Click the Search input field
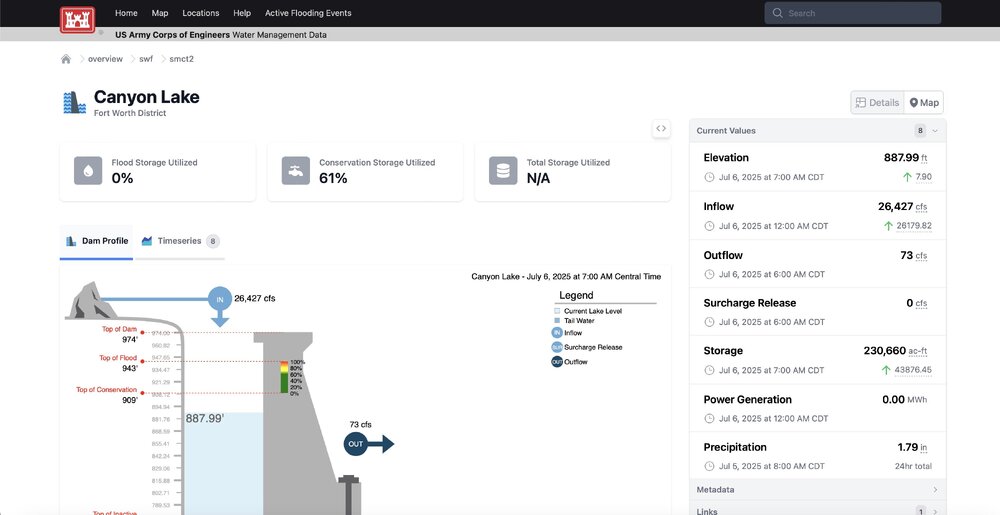This screenshot has height=515, width=1000. pos(860,13)
